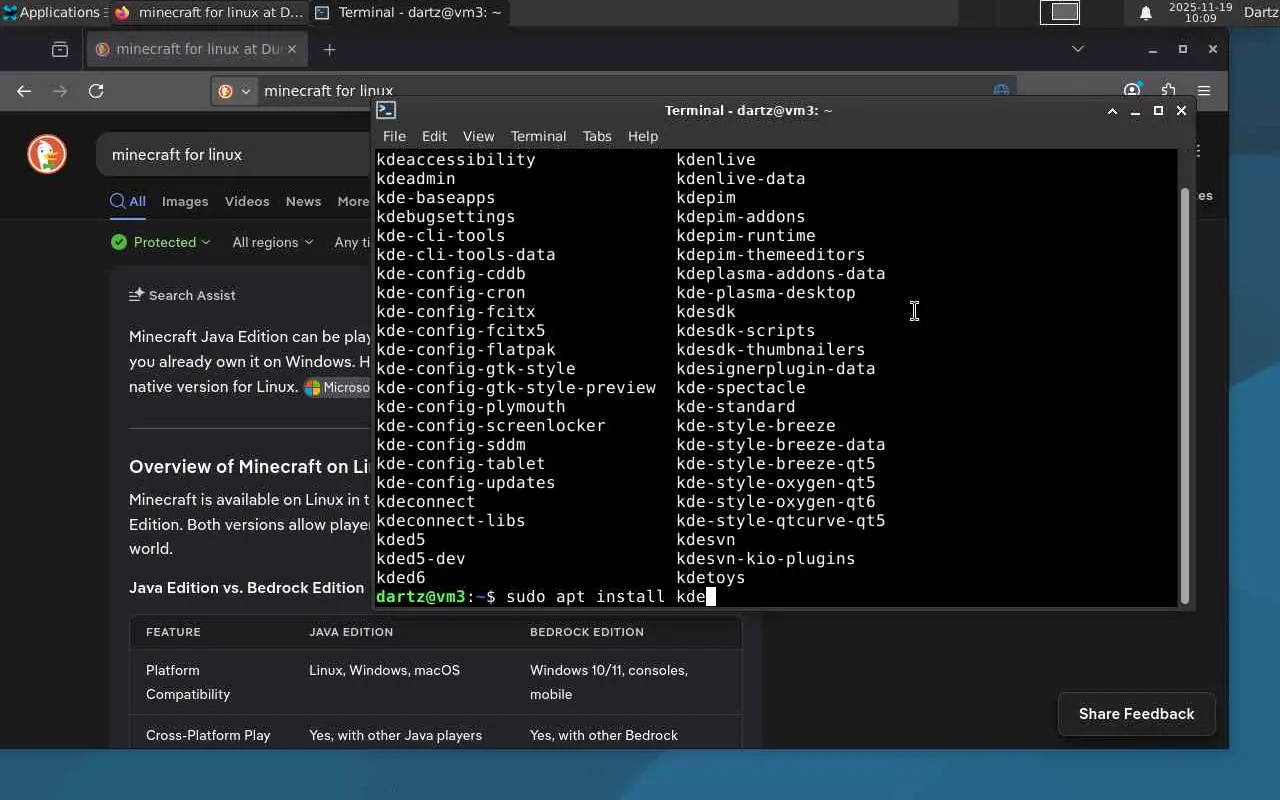Focus the DuckDuckGo search box

pyautogui.click(x=235, y=155)
